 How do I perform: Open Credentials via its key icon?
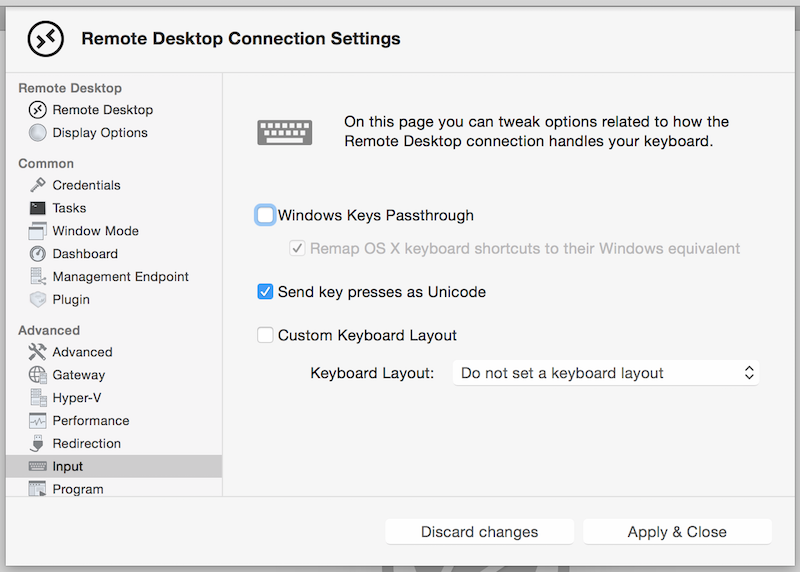[37, 185]
